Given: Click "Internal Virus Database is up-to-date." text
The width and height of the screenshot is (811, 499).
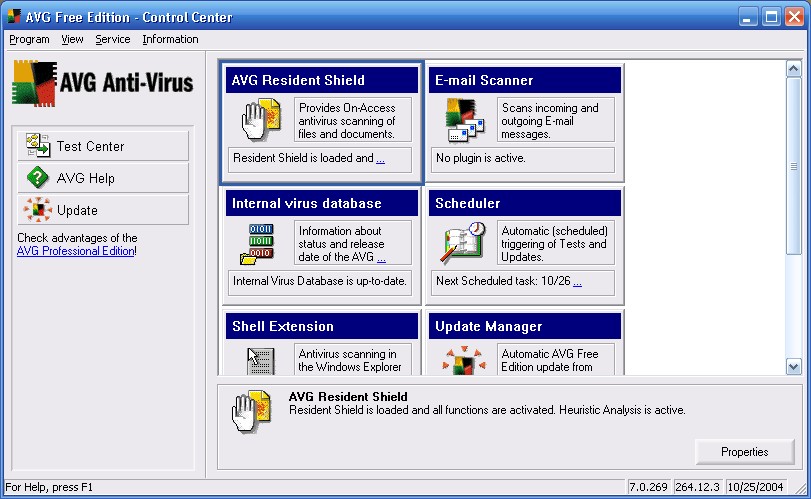Looking at the screenshot, I should coord(320,281).
